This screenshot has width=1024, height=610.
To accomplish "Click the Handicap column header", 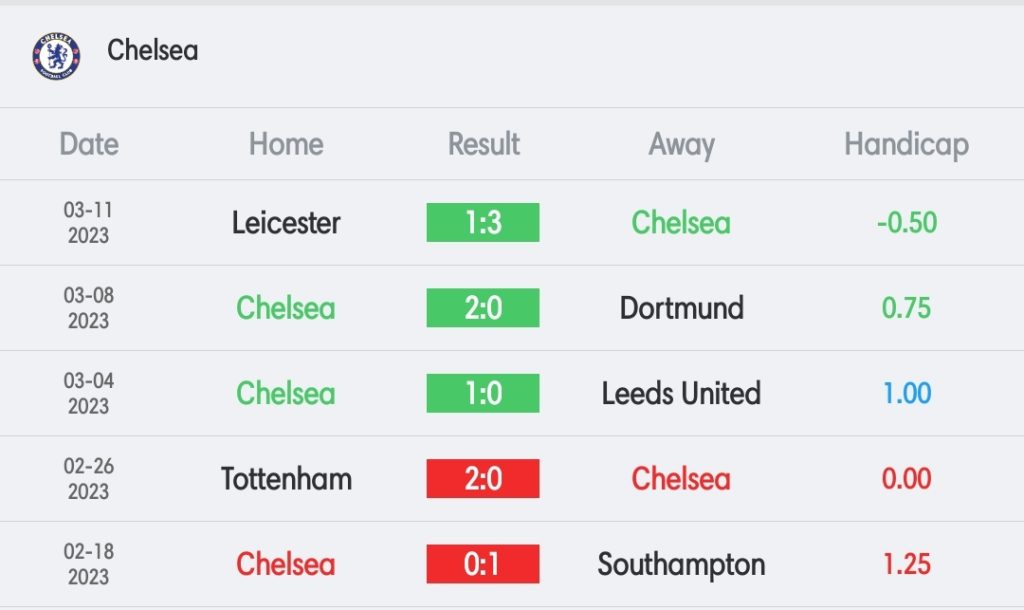I will coord(906,144).
